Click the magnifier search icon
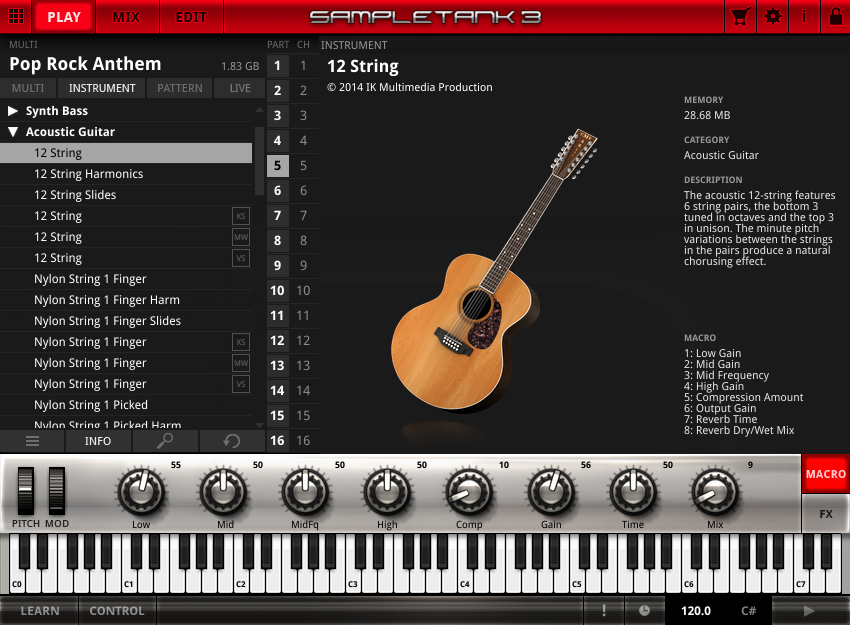Image resolution: width=850 pixels, height=625 pixels. [165, 441]
